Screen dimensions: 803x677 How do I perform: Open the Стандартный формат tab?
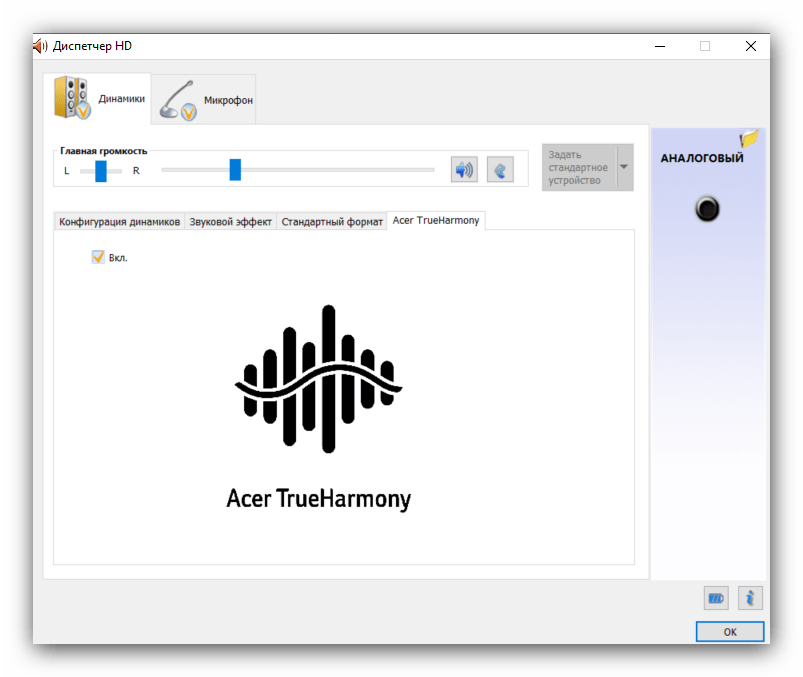point(332,222)
